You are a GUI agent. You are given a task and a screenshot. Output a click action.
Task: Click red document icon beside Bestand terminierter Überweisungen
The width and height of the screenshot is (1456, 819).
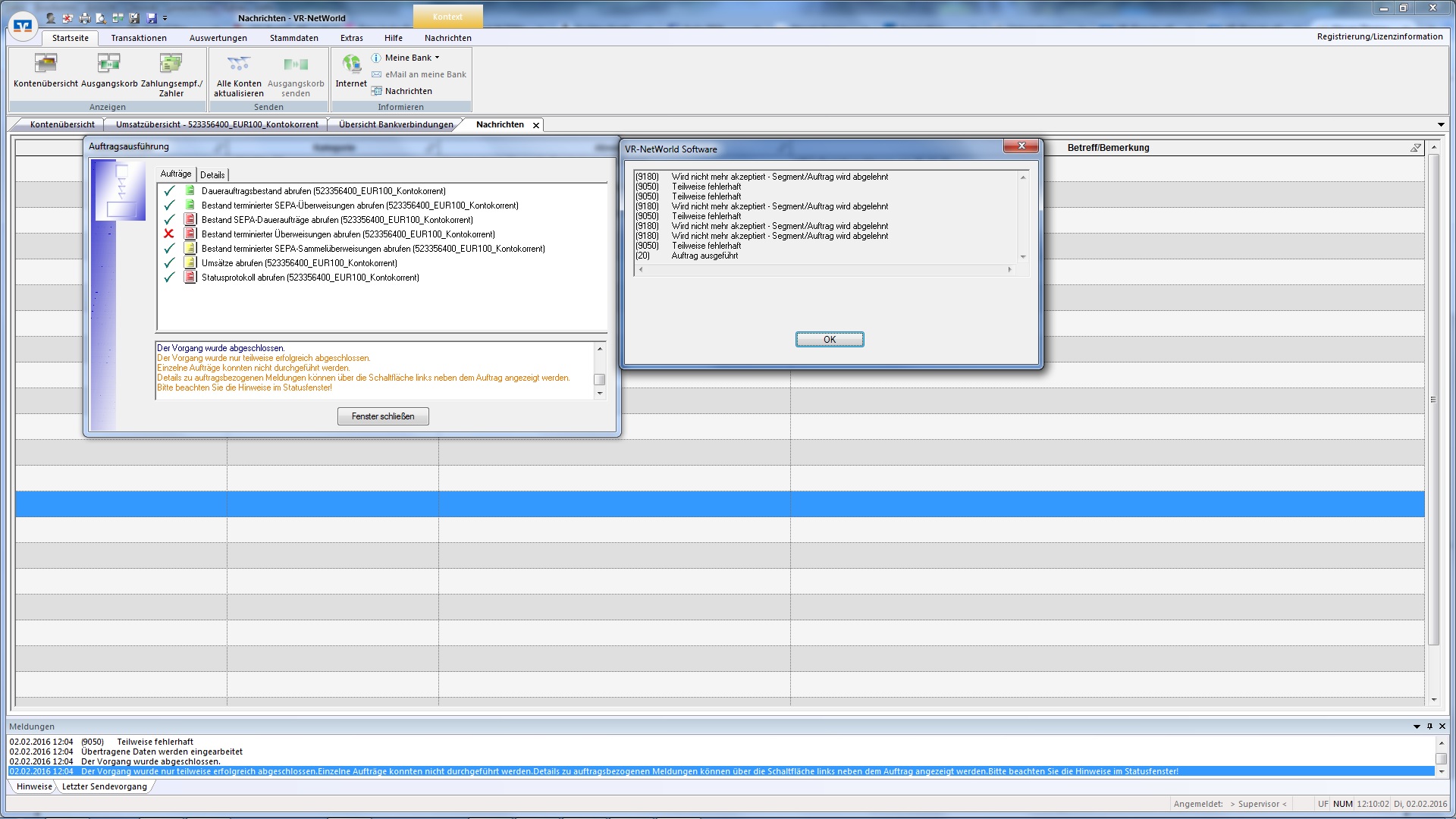(190, 234)
